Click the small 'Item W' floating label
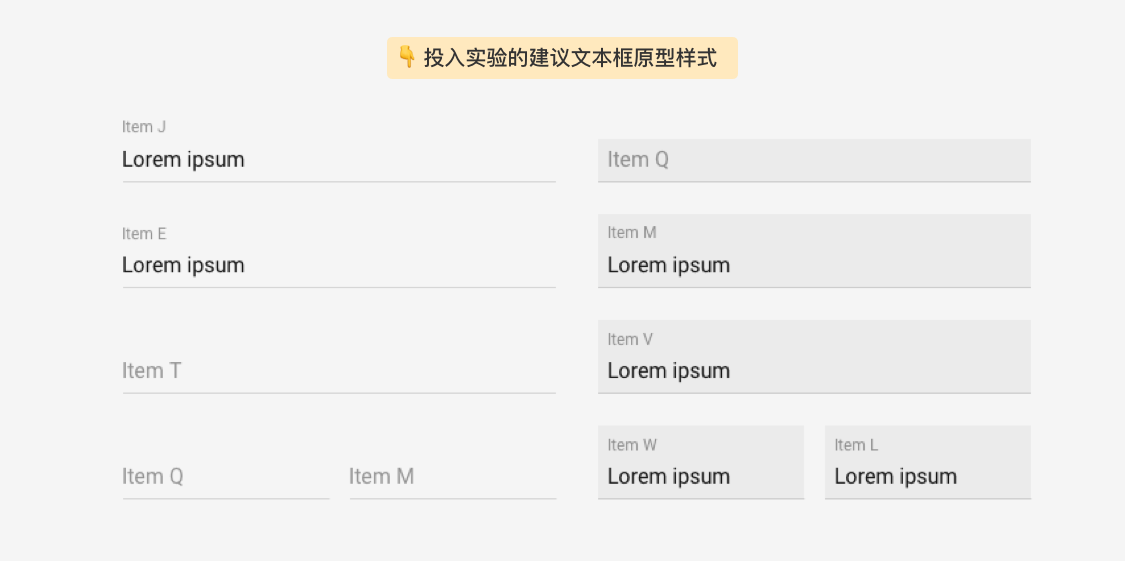The image size is (1125, 561). (x=632, y=445)
